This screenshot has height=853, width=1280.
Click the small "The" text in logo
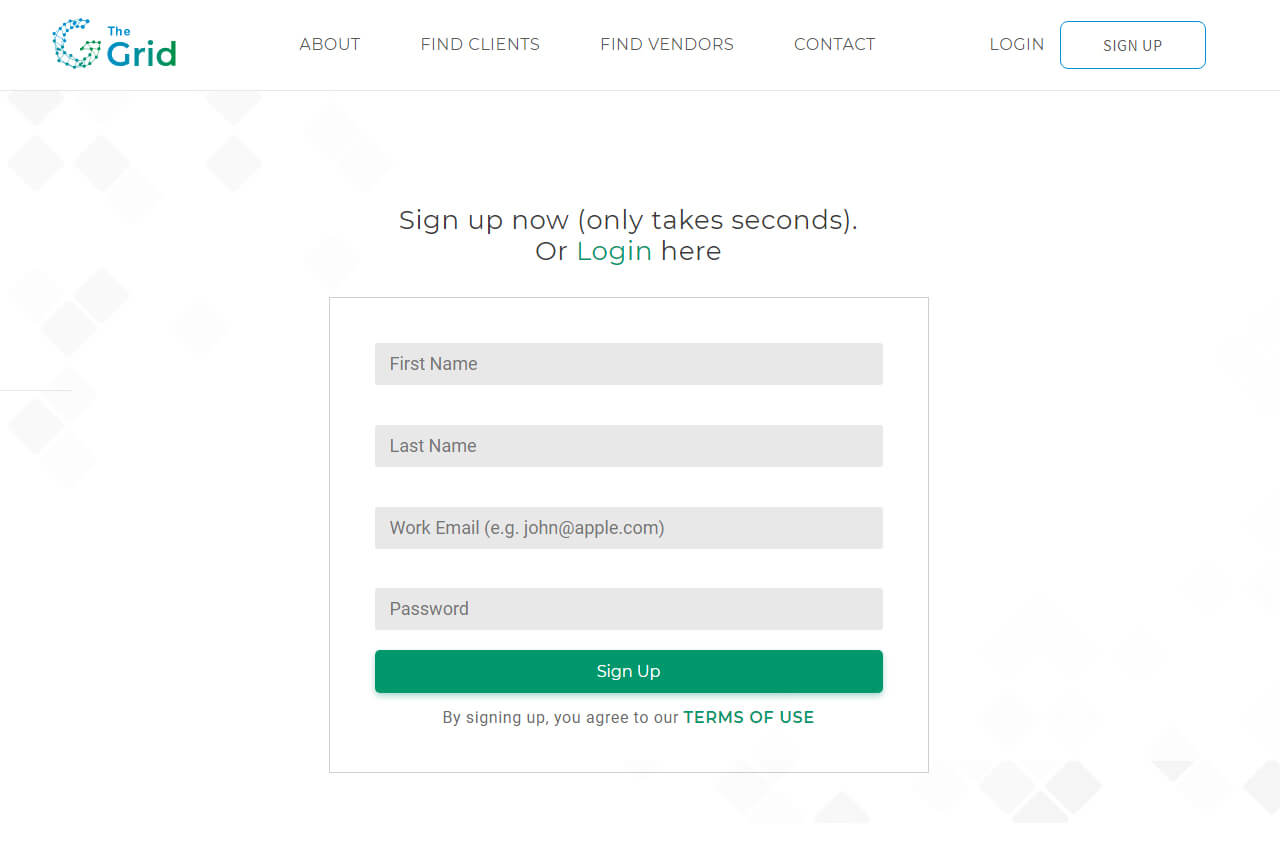tap(119, 31)
